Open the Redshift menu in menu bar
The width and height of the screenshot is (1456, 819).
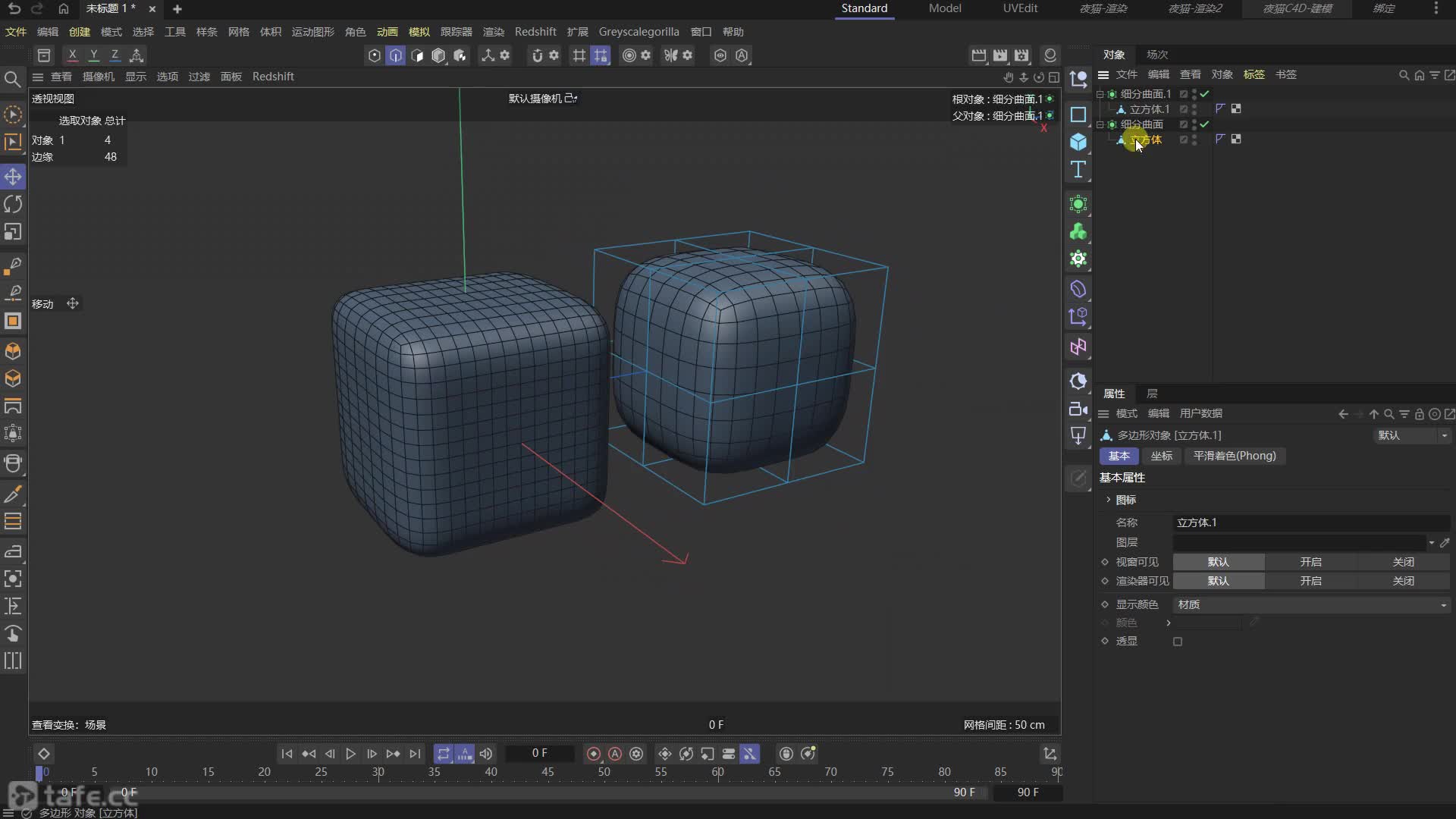[x=535, y=32]
